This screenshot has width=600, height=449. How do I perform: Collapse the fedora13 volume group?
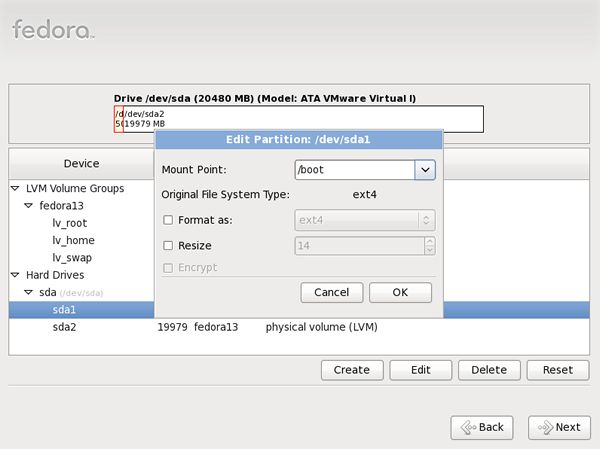tap(28, 206)
